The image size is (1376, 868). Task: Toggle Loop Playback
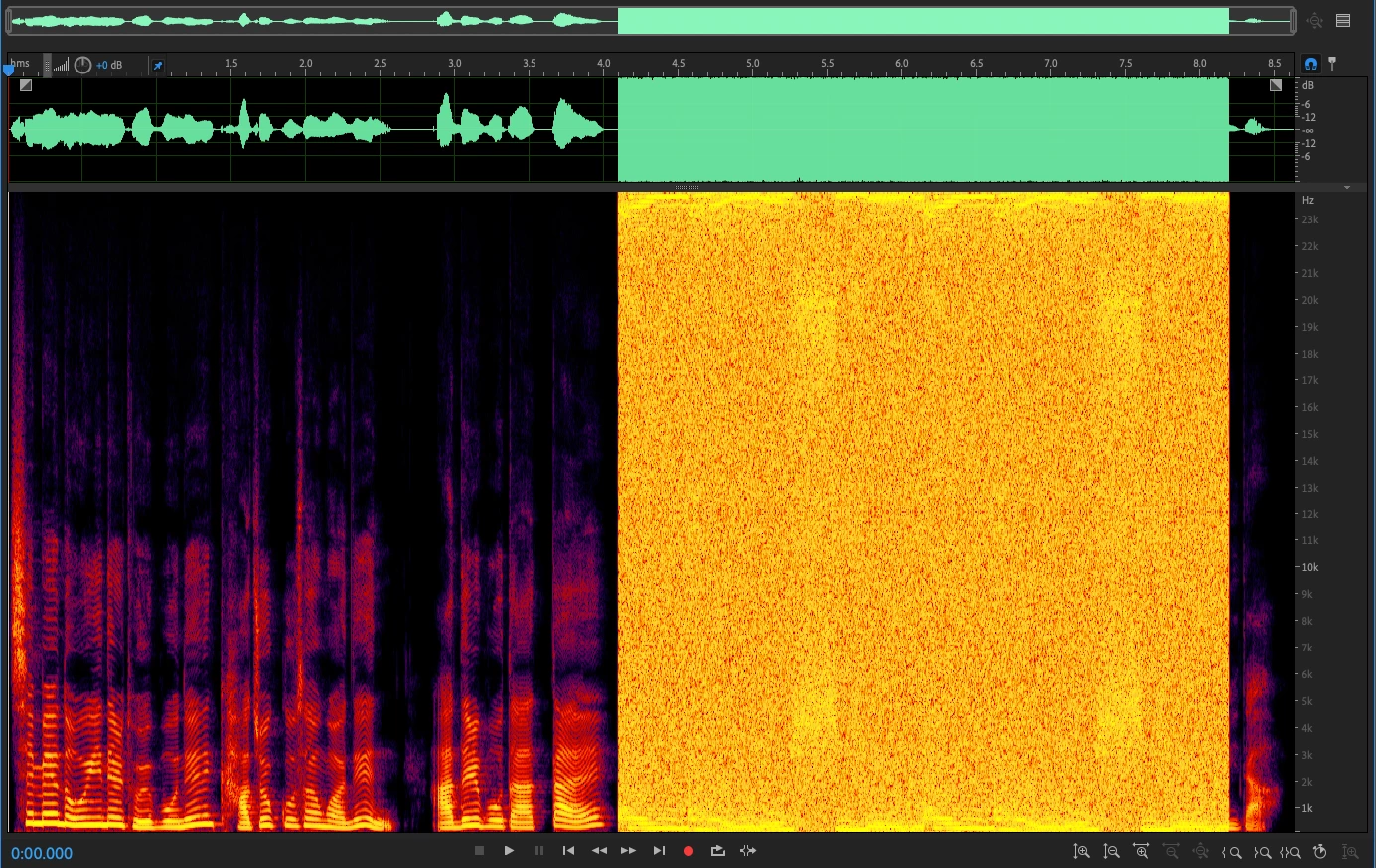pos(718,851)
